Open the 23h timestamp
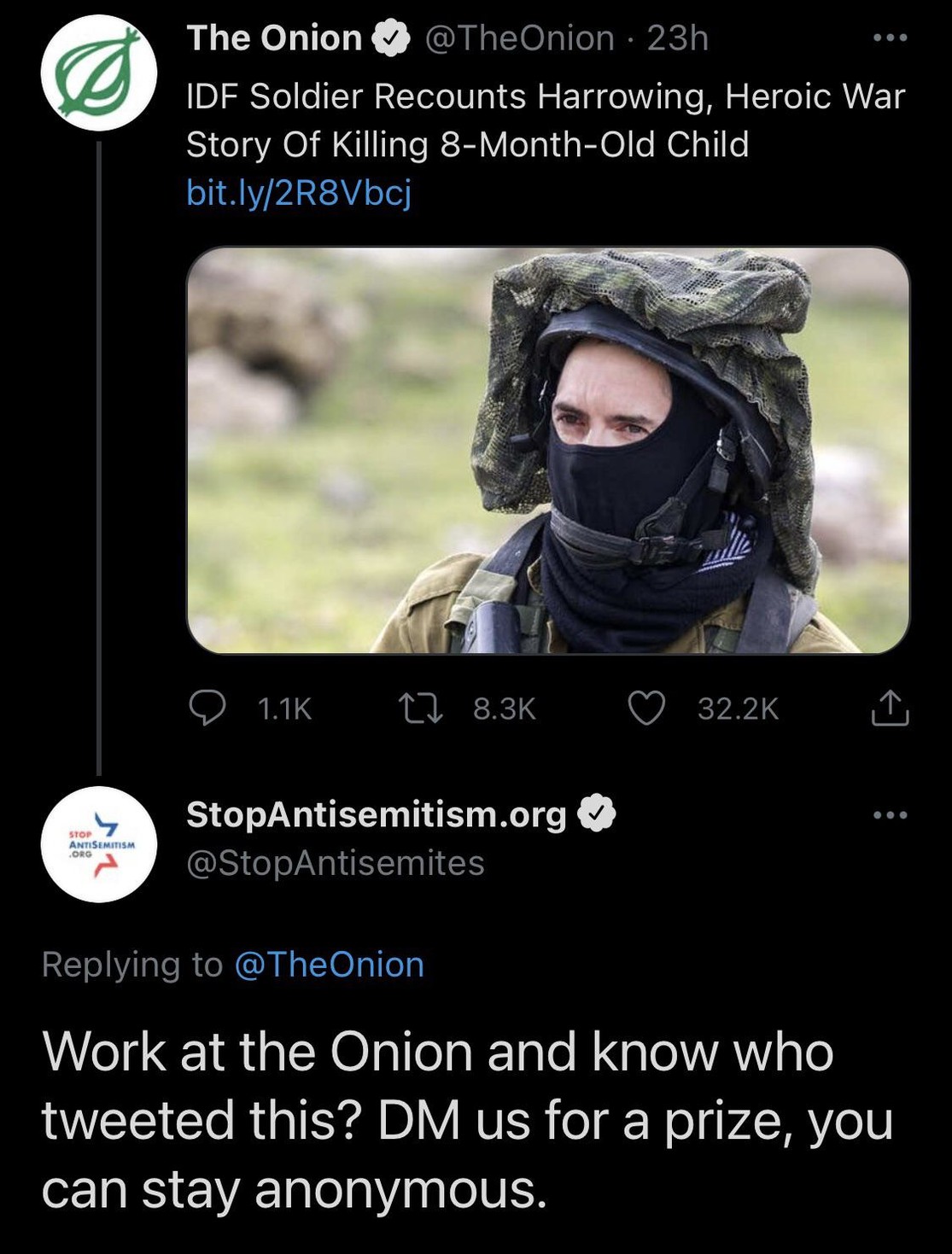952x1254 pixels. pos(678,38)
